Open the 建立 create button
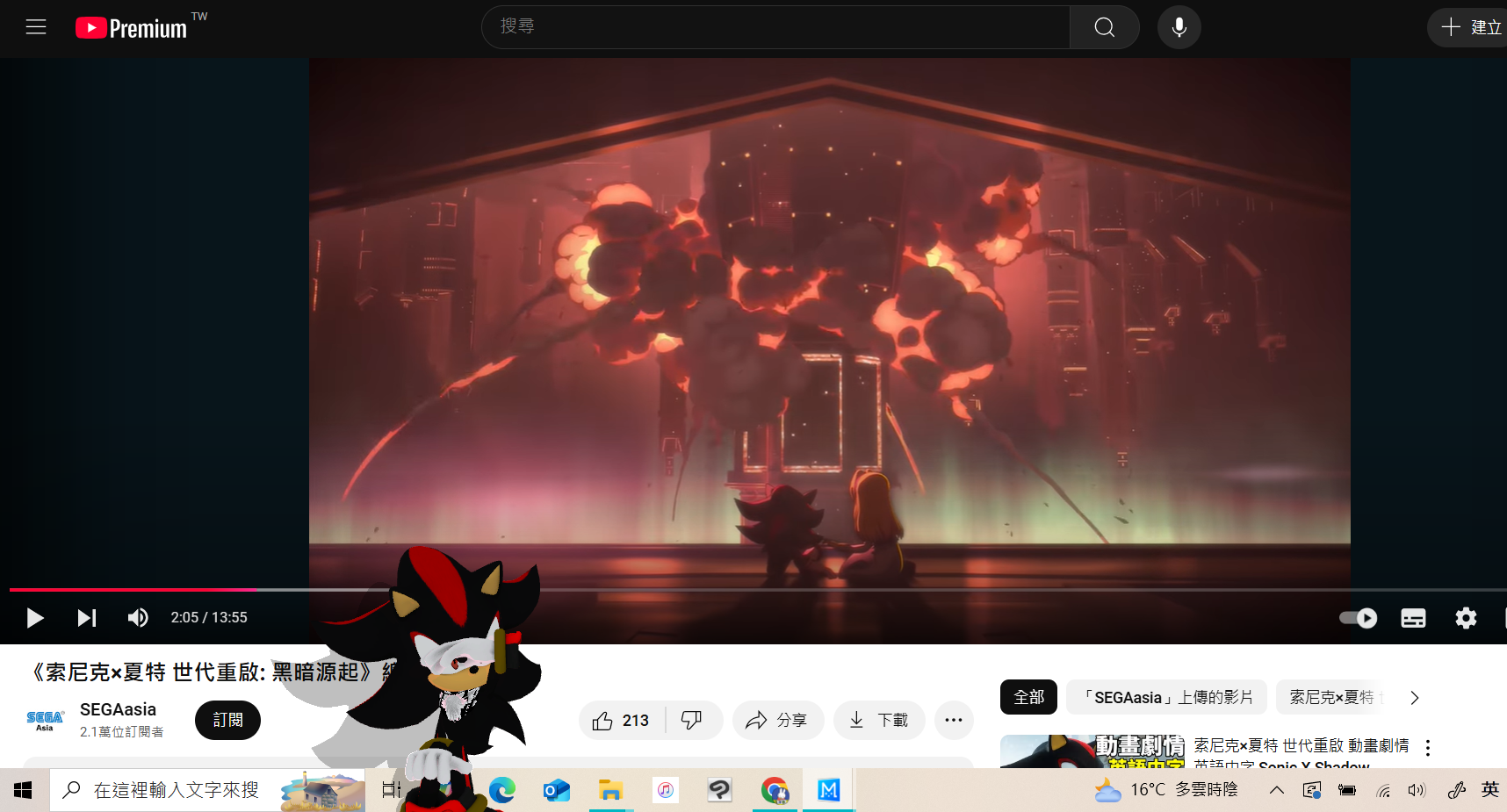The image size is (1507, 812). [1470, 27]
